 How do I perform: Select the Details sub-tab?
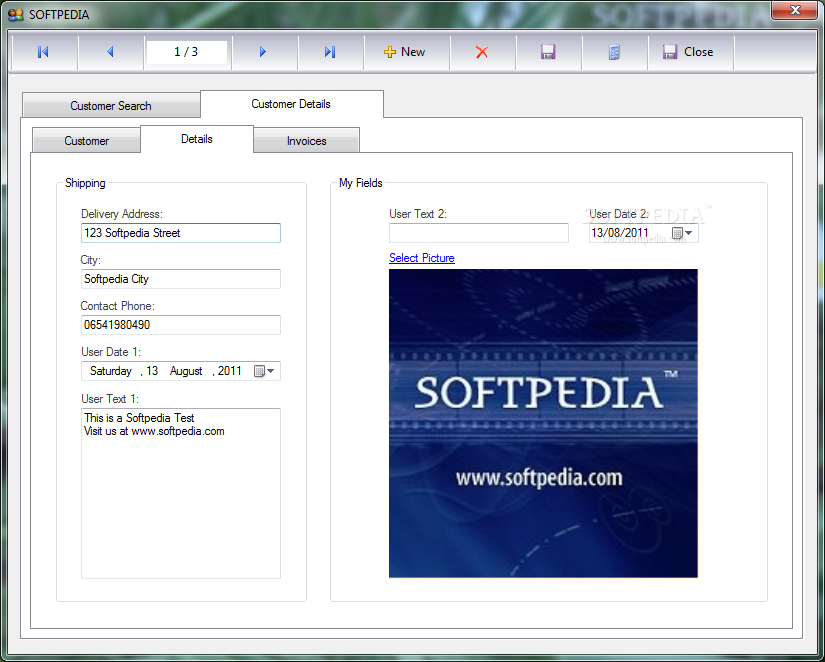click(x=197, y=139)
